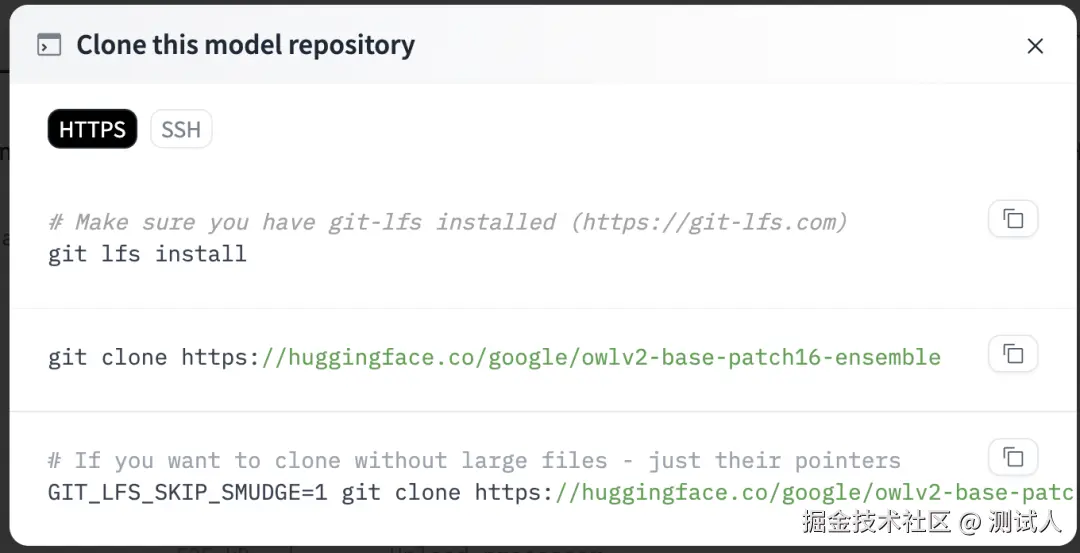Close the clone repository dialog
1080x553 pixels.
tap(1035, 46)
